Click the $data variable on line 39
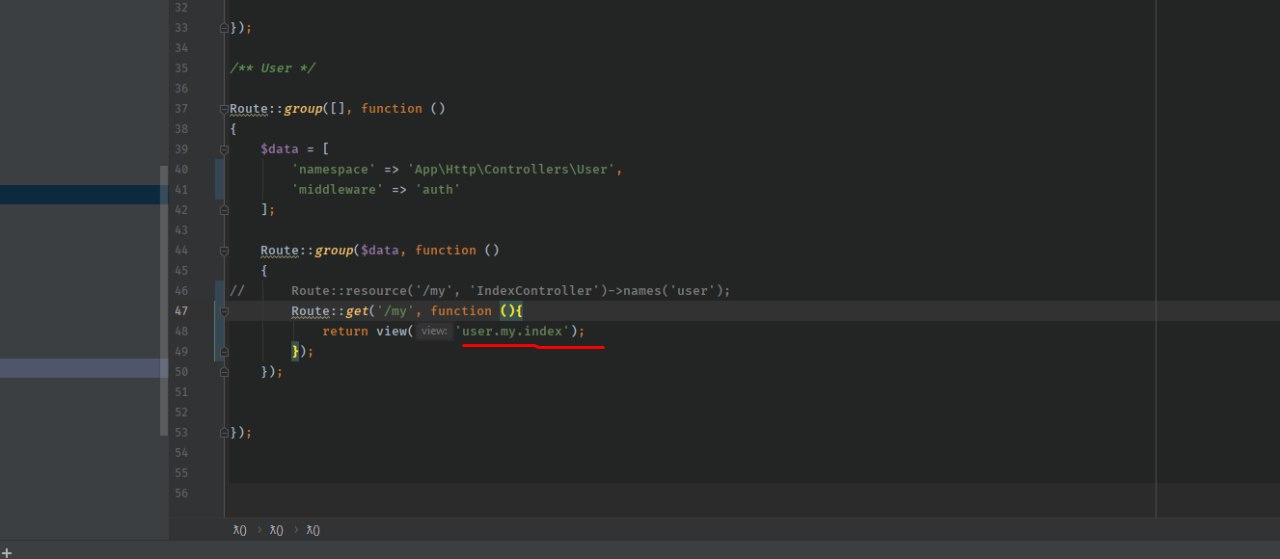Screen dimensions: 1280x559 (280, 149)
